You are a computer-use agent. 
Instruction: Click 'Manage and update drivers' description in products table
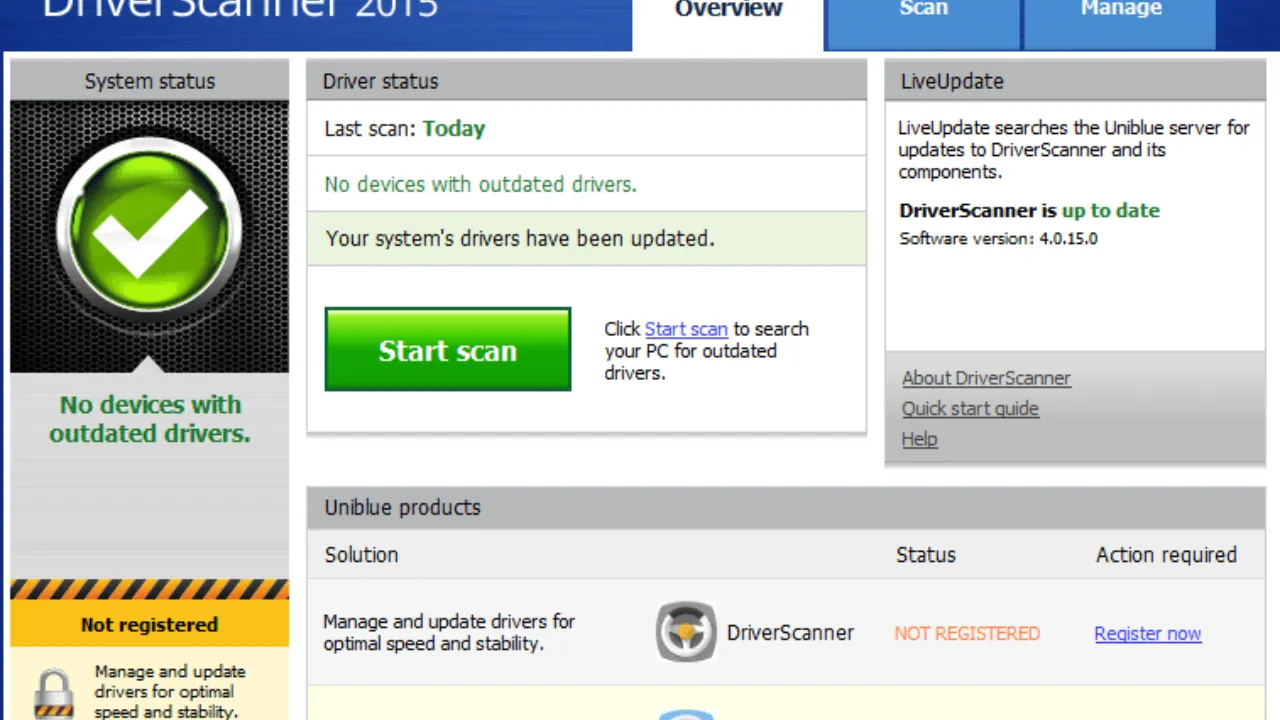point(449,632)
